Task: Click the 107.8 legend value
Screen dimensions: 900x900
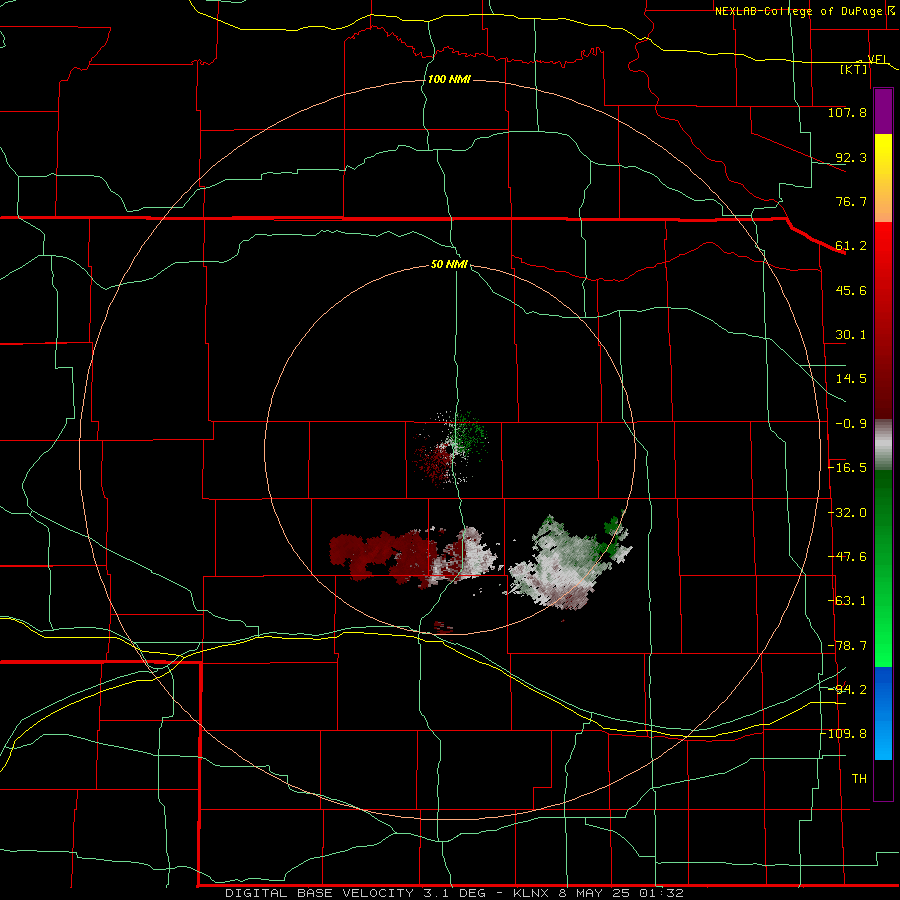Action: [x=847, y=112]
